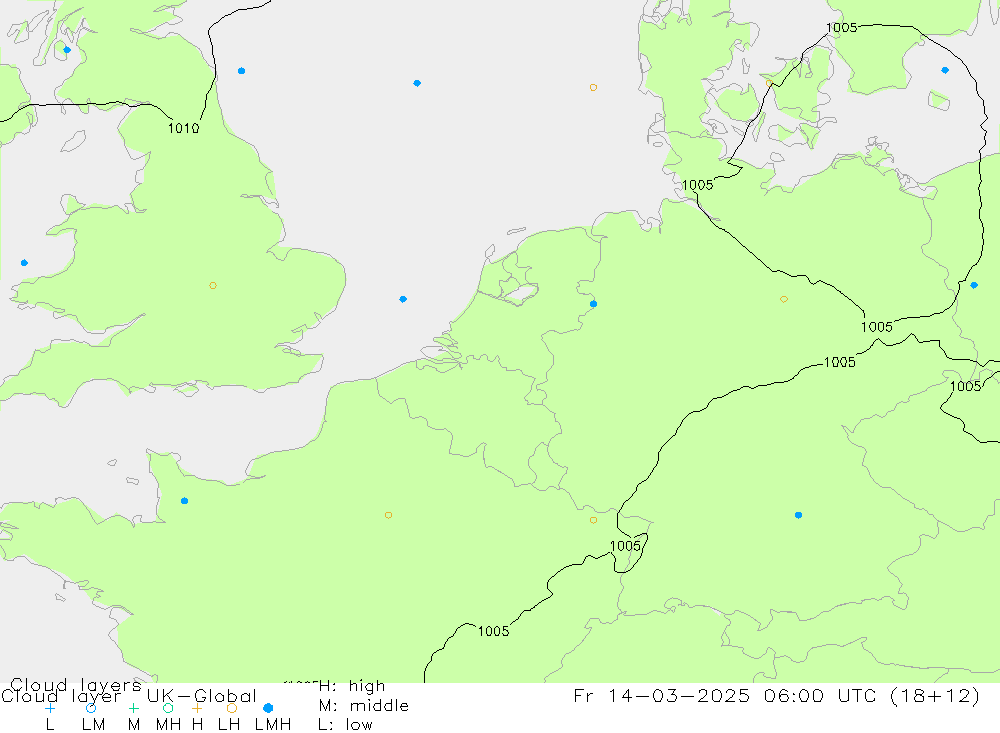The width and height of the screenshot is (1000, 733).
Task: Select the LH circle marker over northern Germany
Action: coord(784,299)
